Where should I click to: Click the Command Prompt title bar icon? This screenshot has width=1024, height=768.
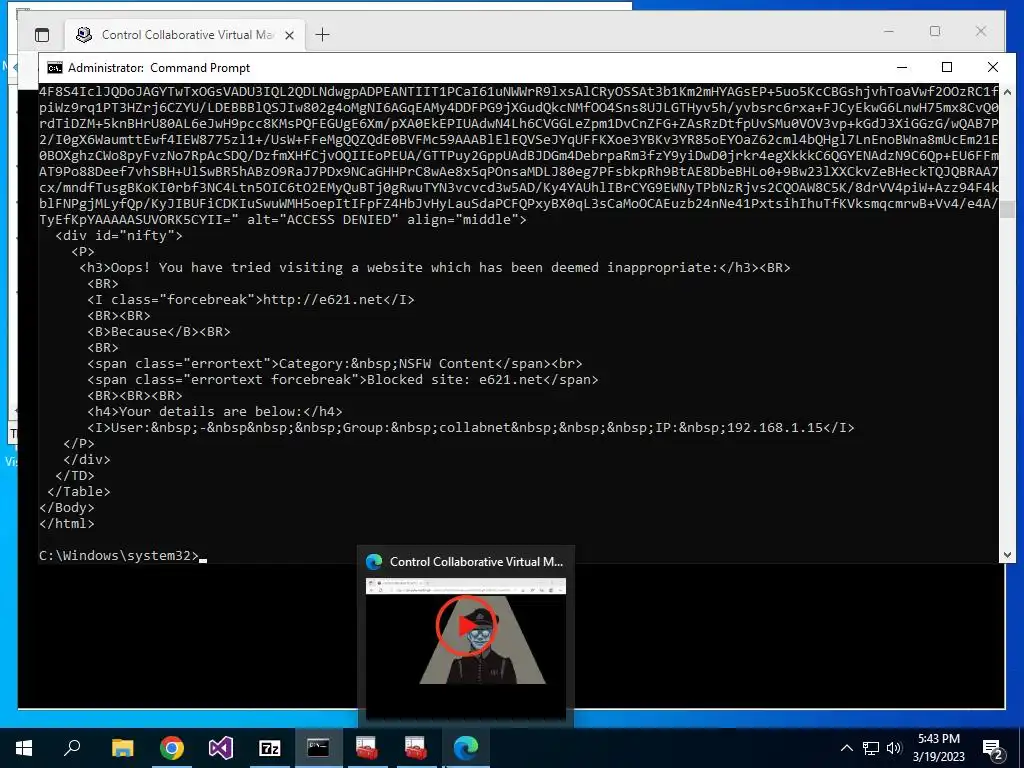click(x=55, y=68)
